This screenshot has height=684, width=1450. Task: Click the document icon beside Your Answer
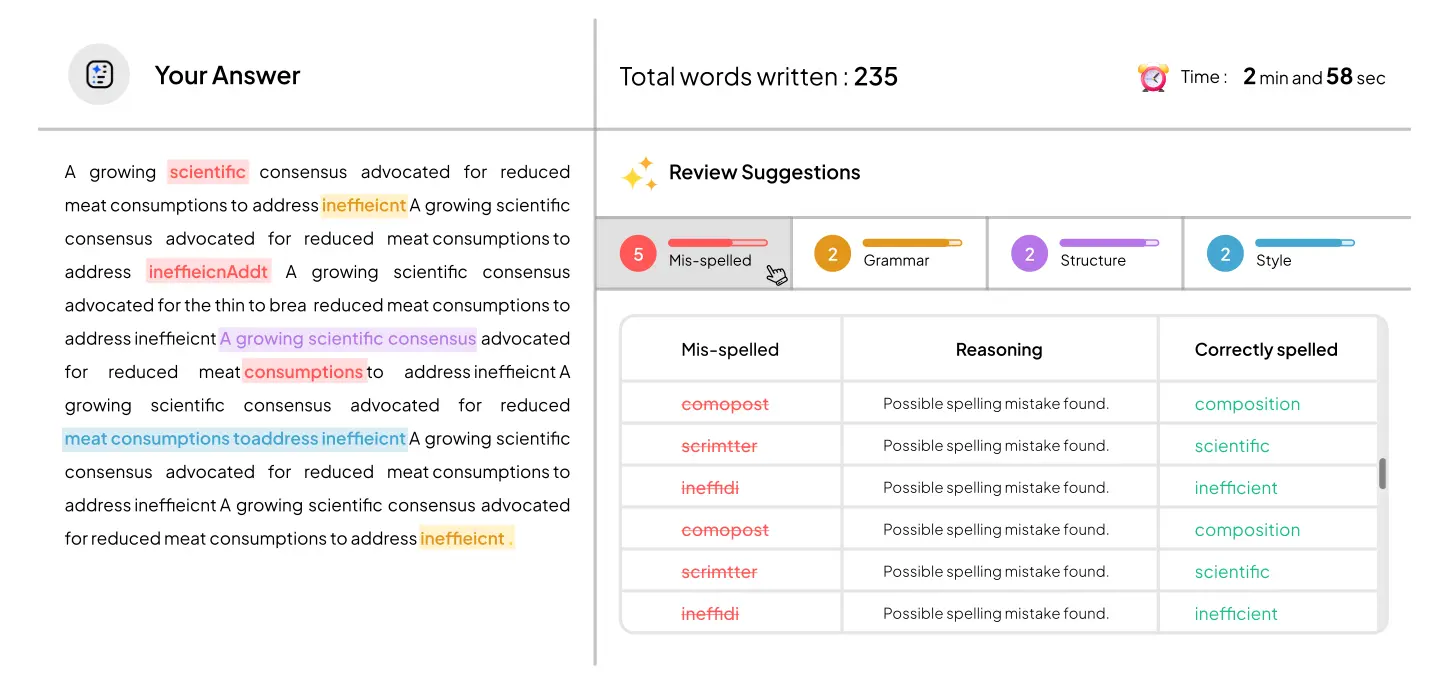click(x=99, y=74)
